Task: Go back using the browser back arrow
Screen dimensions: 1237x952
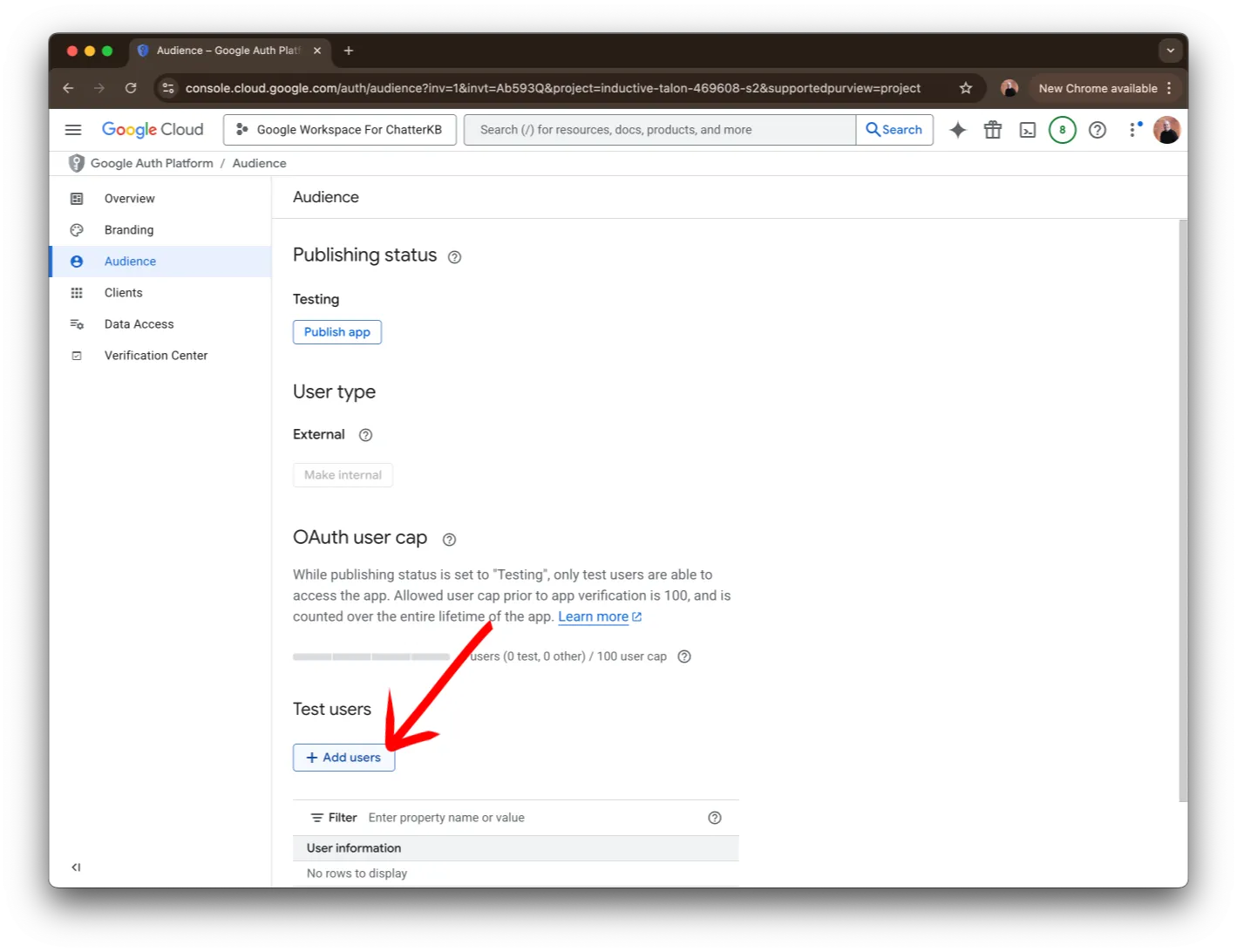Action: (68, 88)
